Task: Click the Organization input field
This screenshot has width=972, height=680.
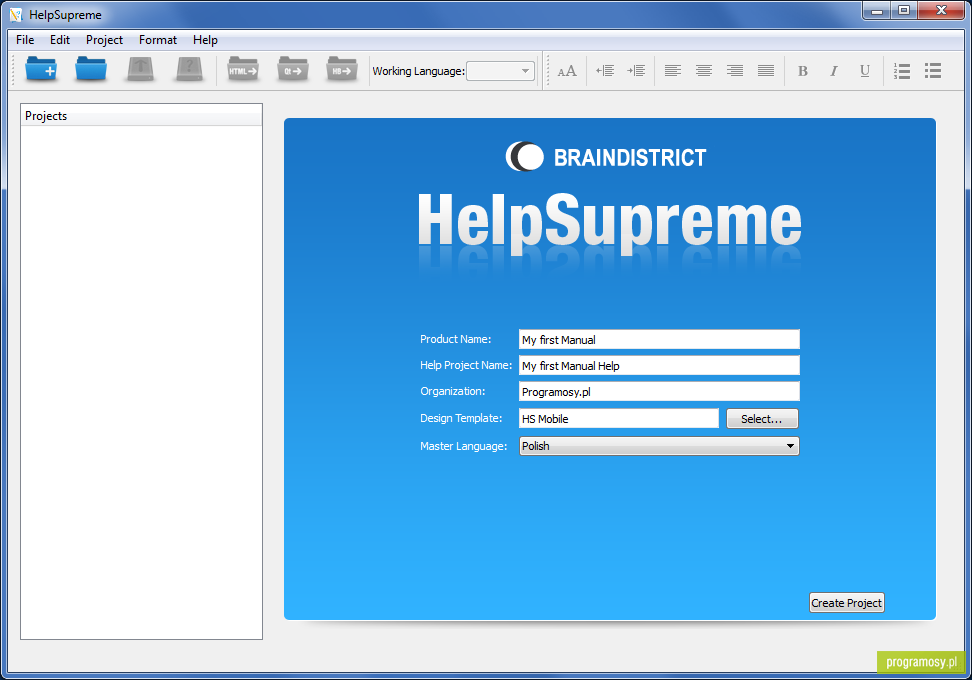Action: tap(659, 391)
